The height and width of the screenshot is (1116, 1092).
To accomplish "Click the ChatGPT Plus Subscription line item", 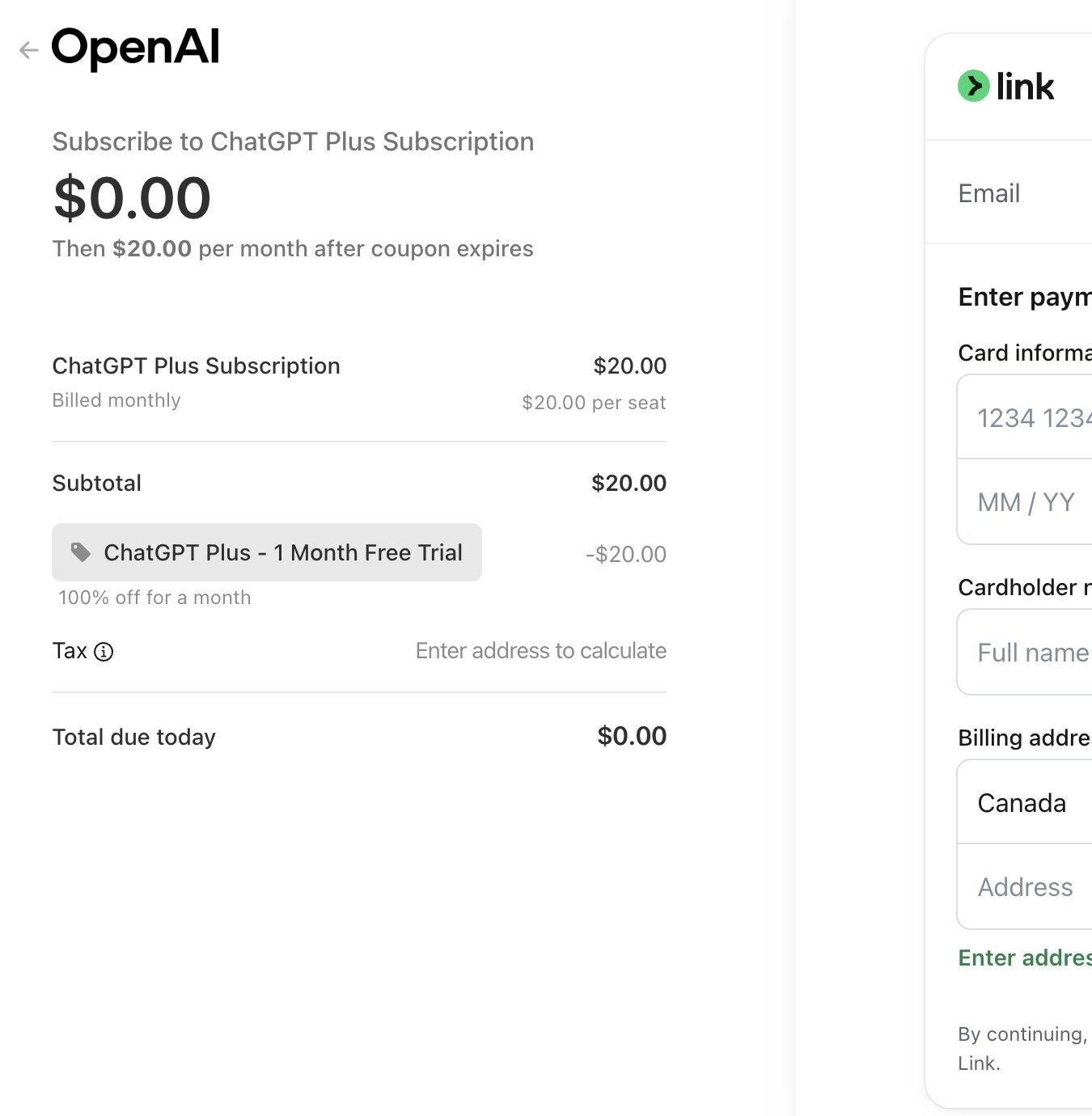I will click(x=196, y=366).
